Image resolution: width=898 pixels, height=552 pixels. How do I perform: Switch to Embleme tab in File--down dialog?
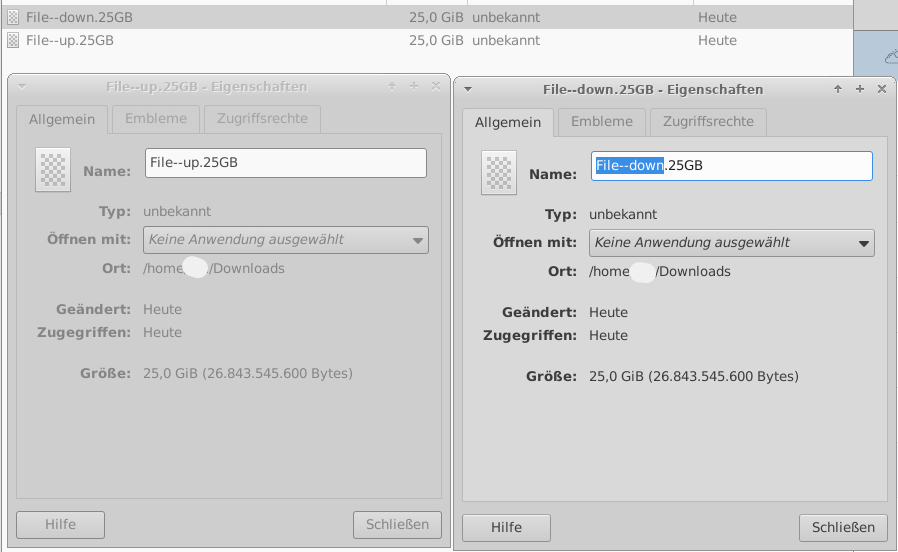click(x=602, y=121)
